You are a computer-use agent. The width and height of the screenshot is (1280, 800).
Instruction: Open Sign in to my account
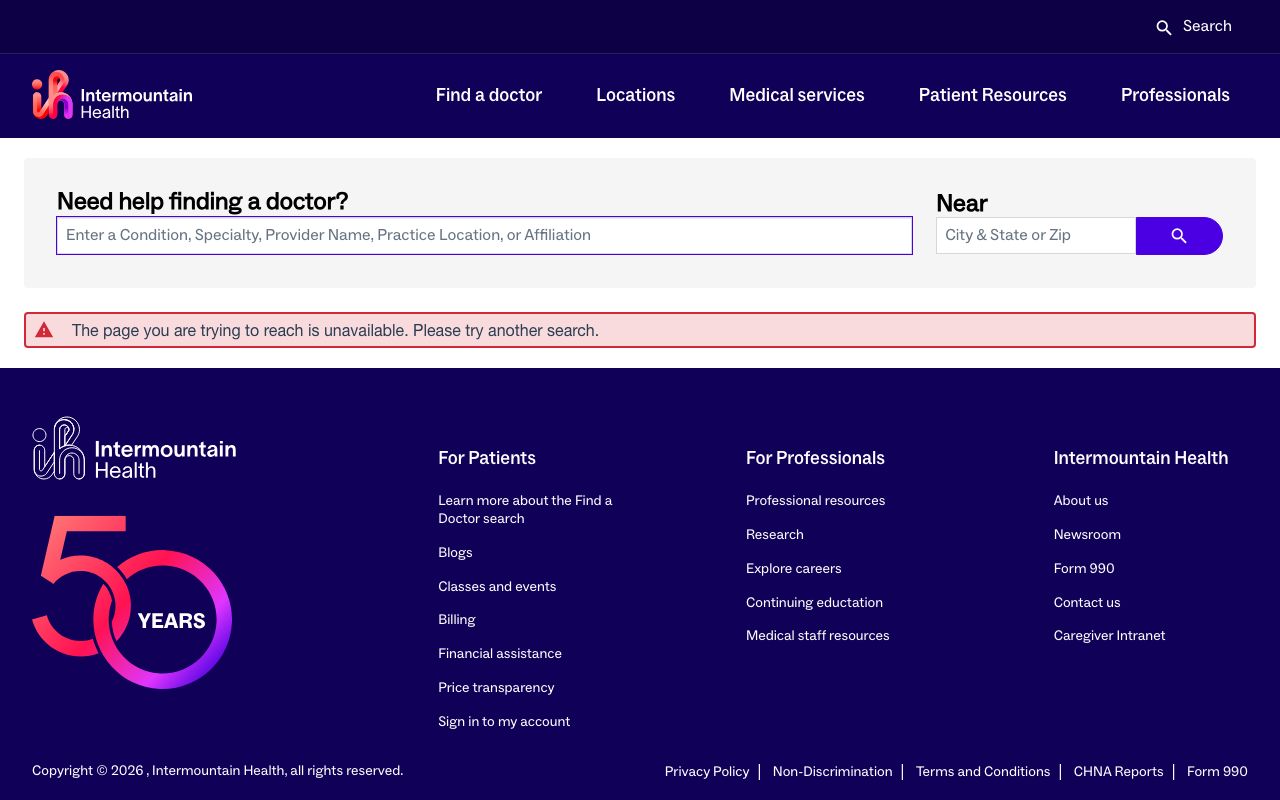pyautogui.click(x=503, y=721)
